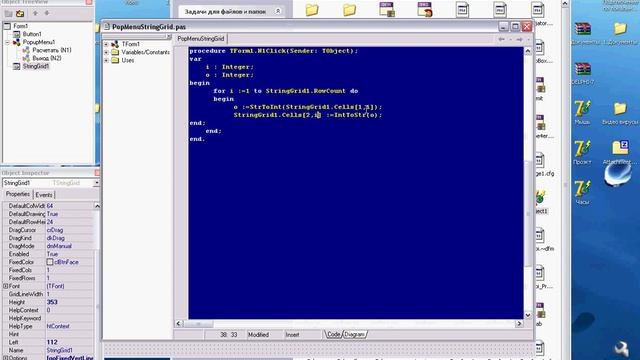Switch to the Events tab
This screenshot has height=360, width=640.
coord(44,195)
